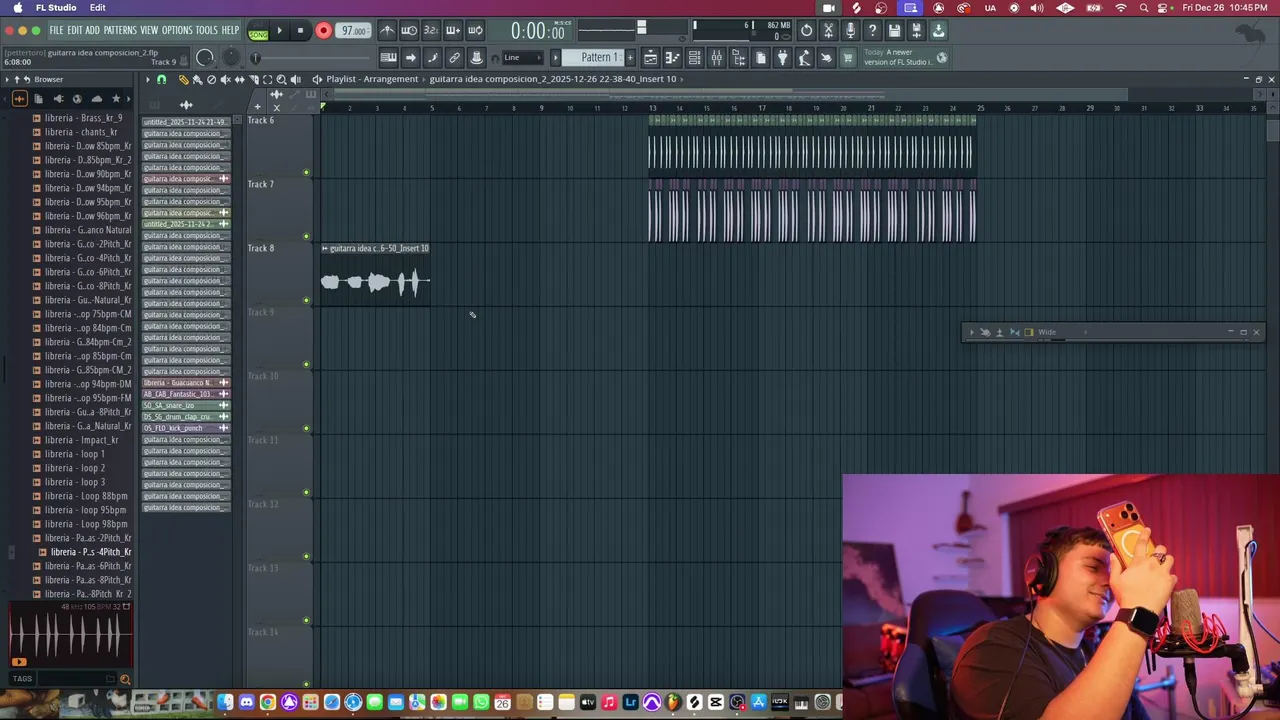Select the Draw pencil tool in playlist

pos(183,79)
